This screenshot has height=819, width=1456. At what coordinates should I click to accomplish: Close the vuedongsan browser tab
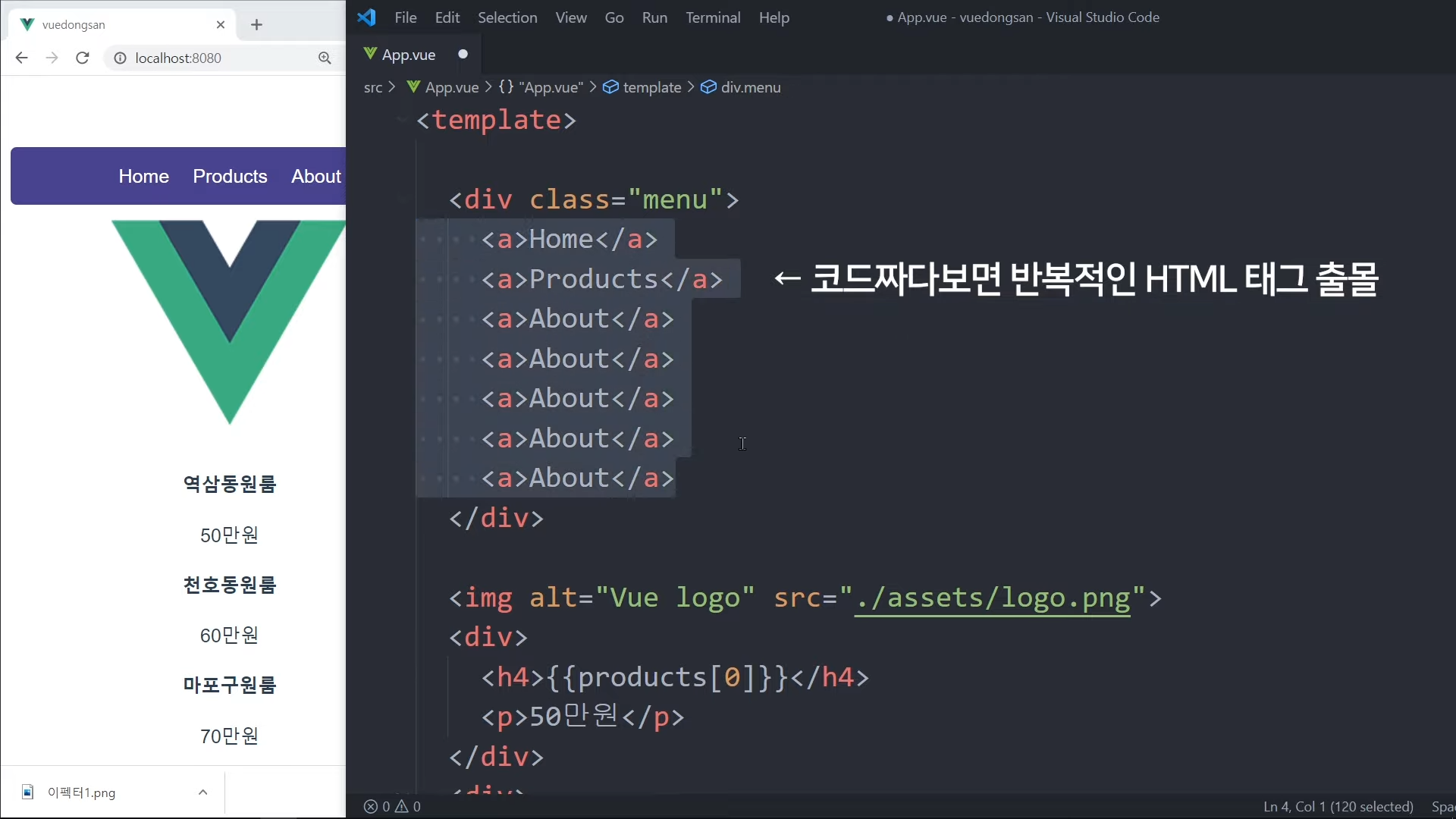[221, 24]
